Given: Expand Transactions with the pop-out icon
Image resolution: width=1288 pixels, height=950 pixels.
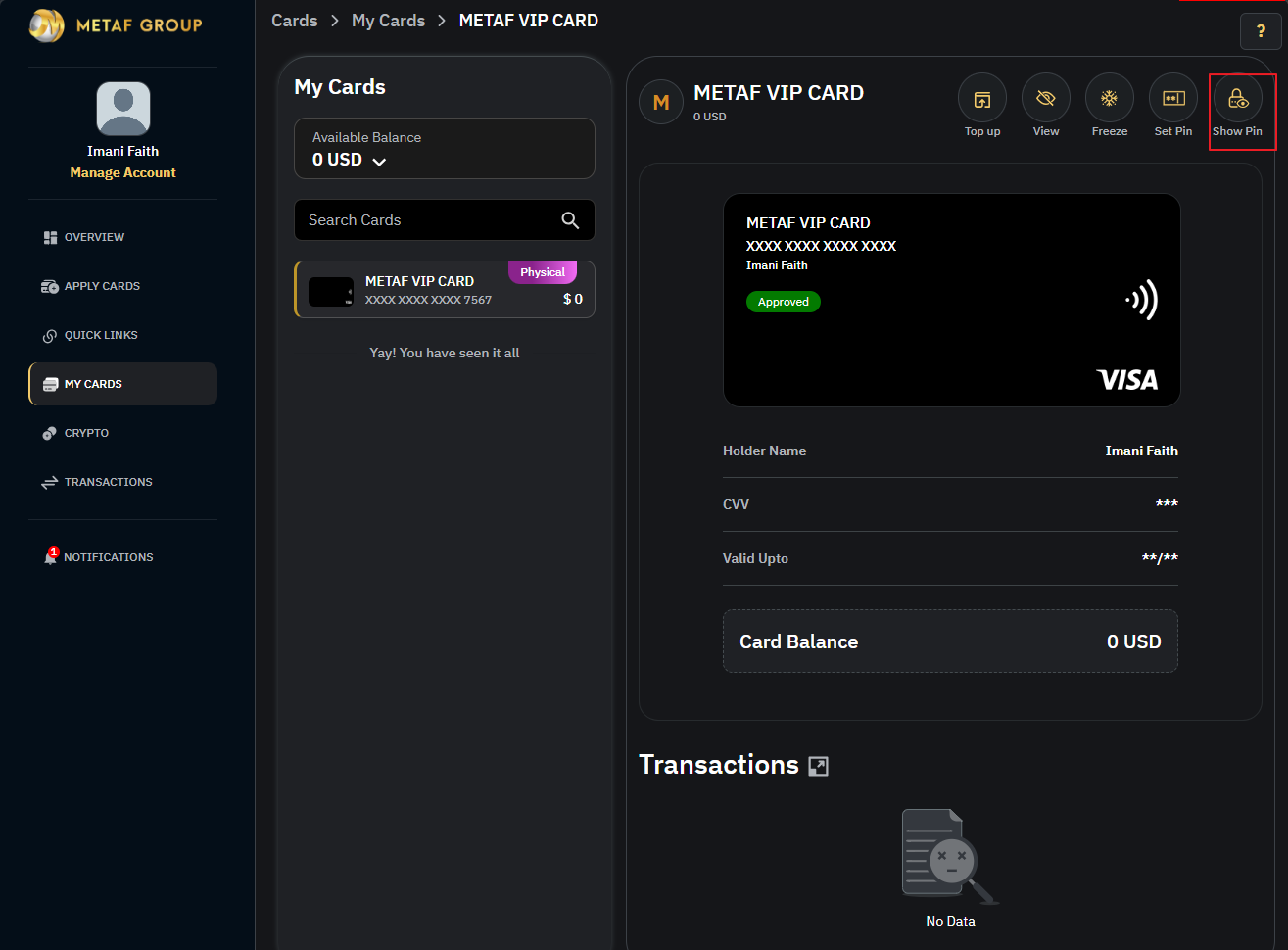Looking at the screenshot, I should coord(819,766).
